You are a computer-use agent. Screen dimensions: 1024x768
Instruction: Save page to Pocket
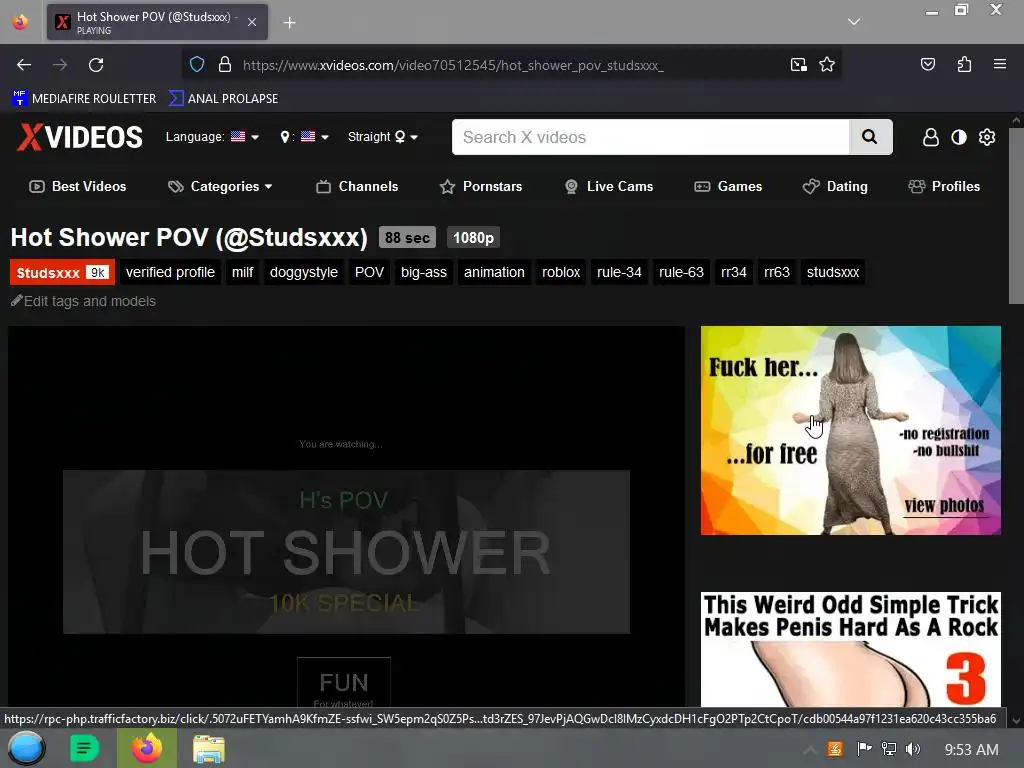point(927,64)
